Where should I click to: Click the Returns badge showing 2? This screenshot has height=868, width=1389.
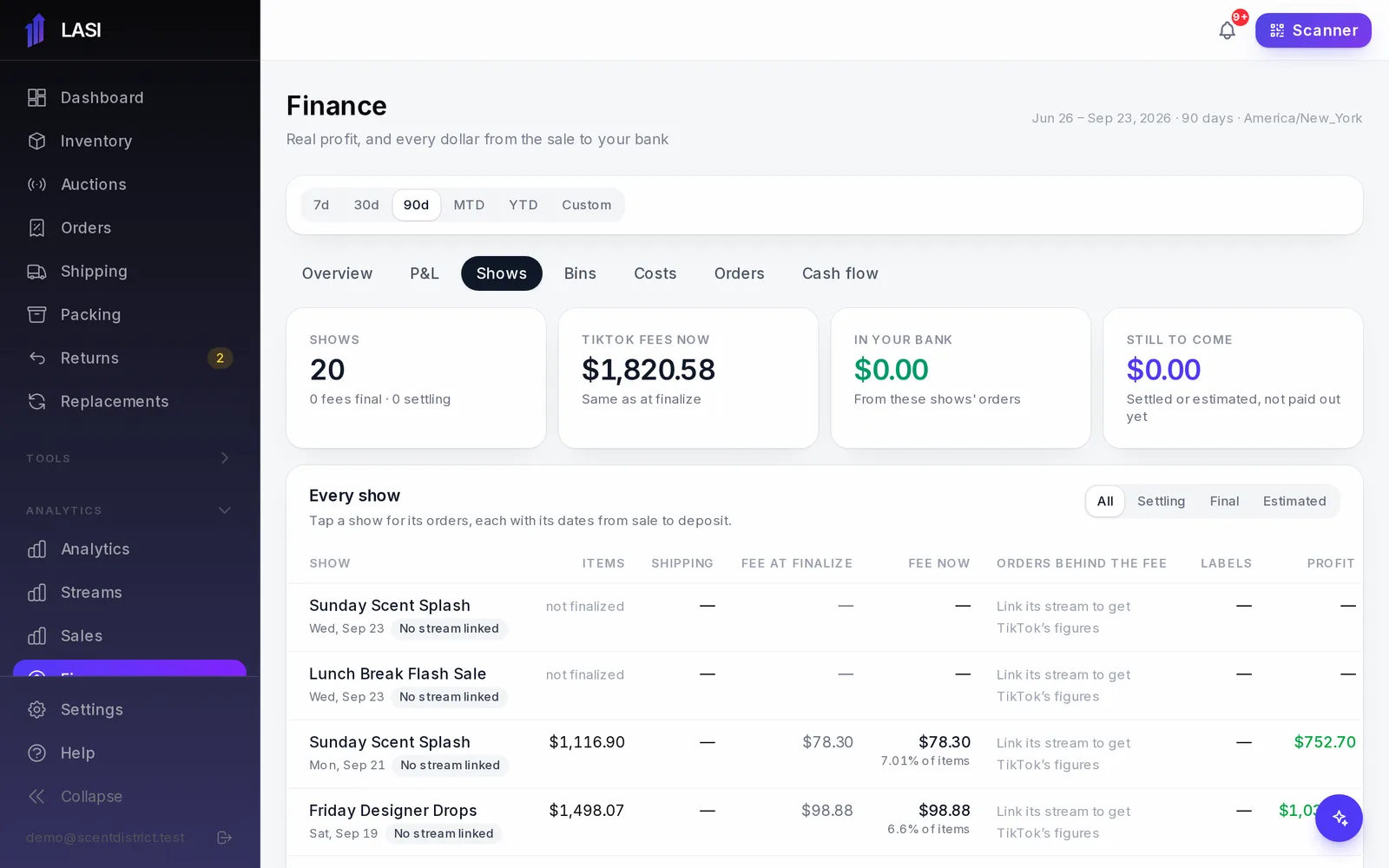(x=220, y=358)
